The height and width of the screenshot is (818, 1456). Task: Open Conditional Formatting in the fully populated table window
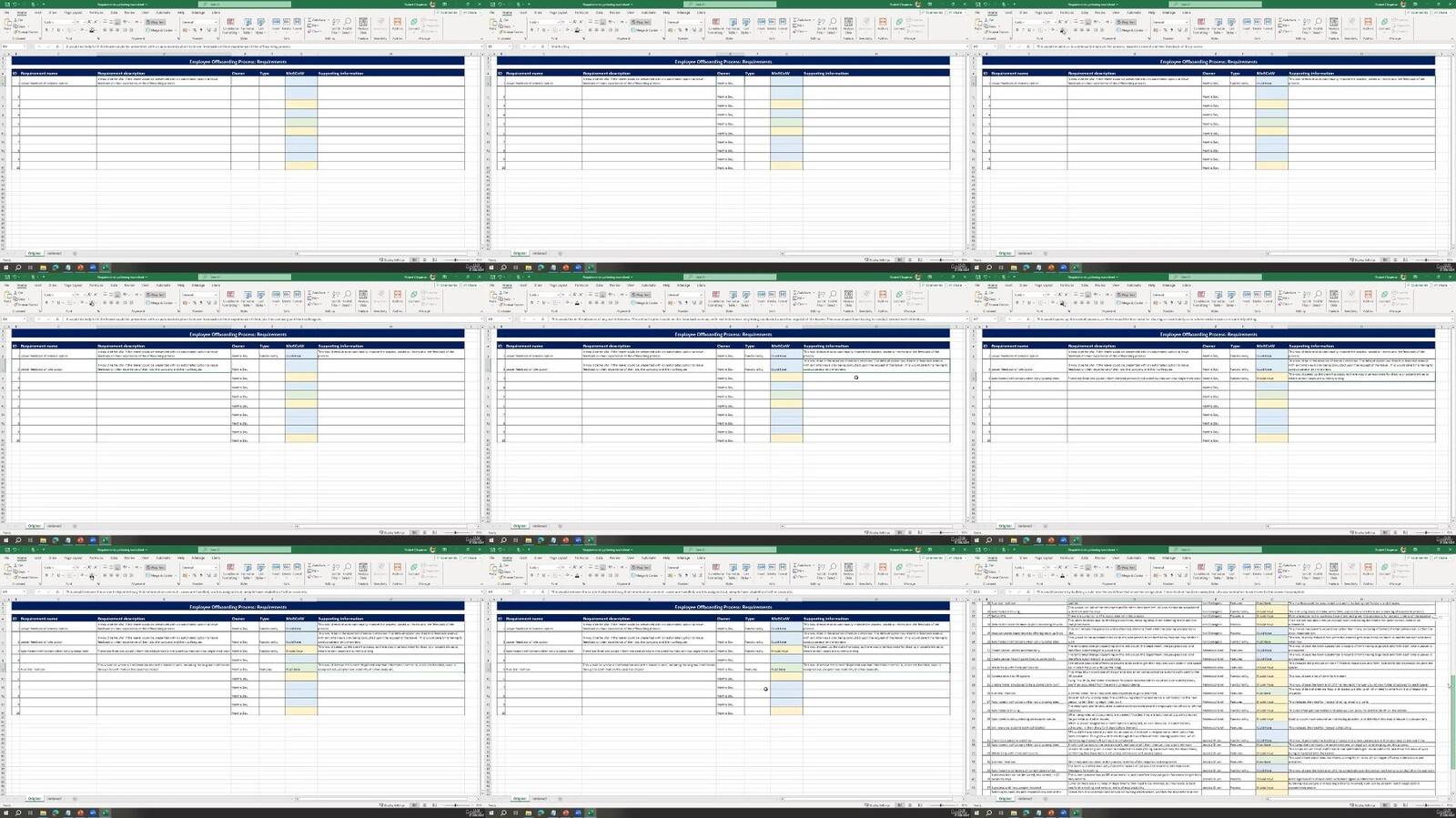click(1201, 571)
